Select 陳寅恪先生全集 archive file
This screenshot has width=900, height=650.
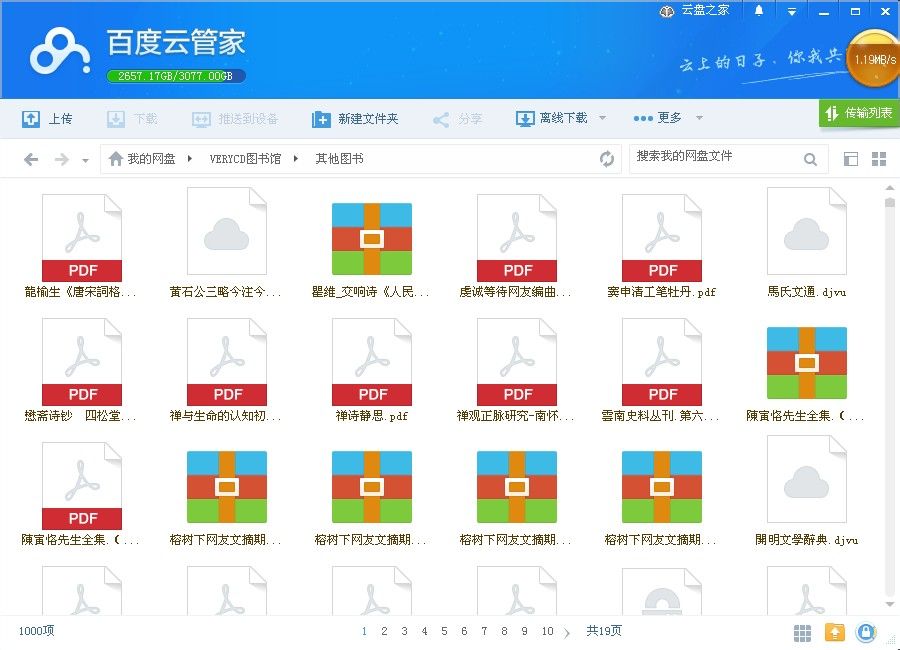coord(806,374)
